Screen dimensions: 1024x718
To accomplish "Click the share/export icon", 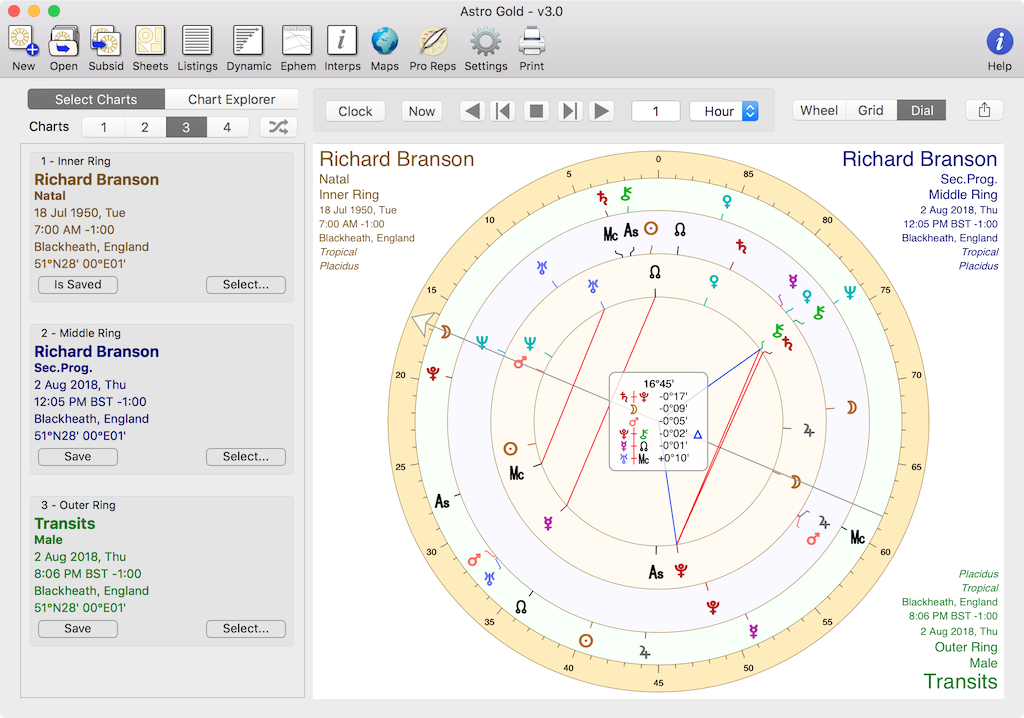I will [x=984, y=110].
